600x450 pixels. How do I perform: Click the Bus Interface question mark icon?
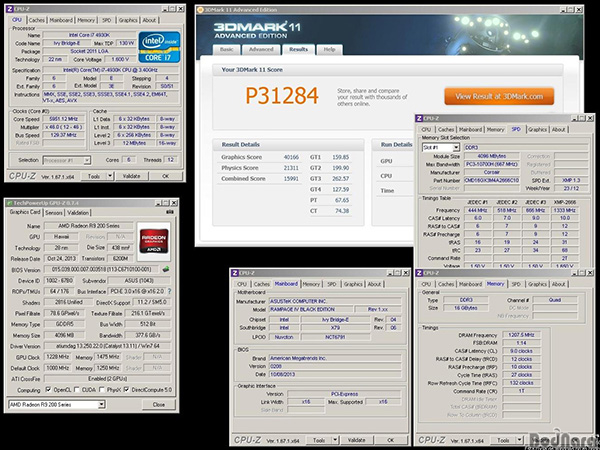point(169,291)
